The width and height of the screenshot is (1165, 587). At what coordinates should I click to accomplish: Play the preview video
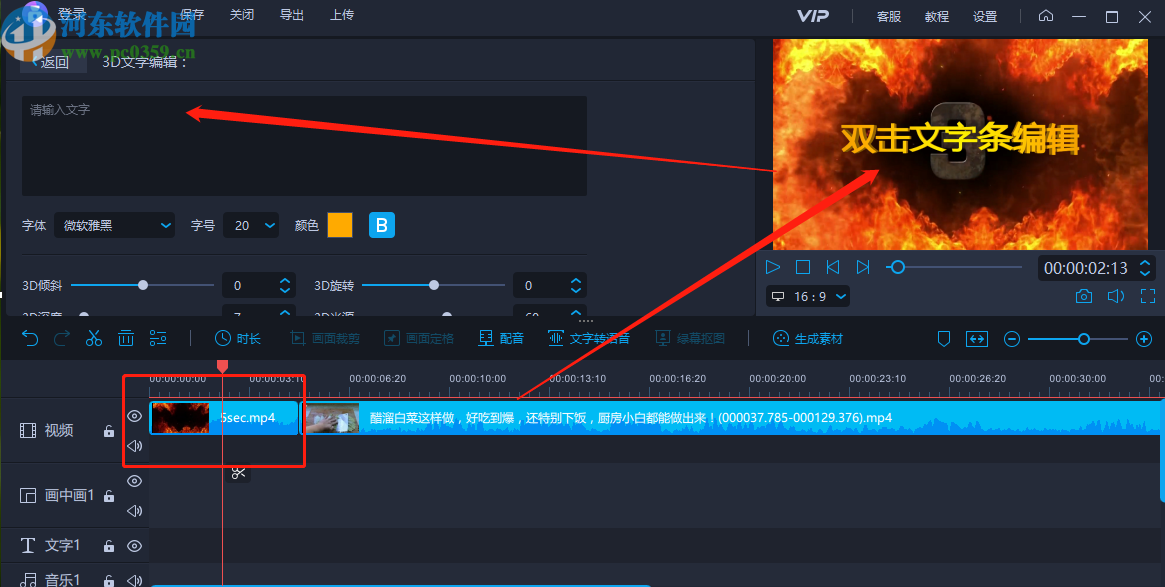pyautogui.click(x=773, y=267)
